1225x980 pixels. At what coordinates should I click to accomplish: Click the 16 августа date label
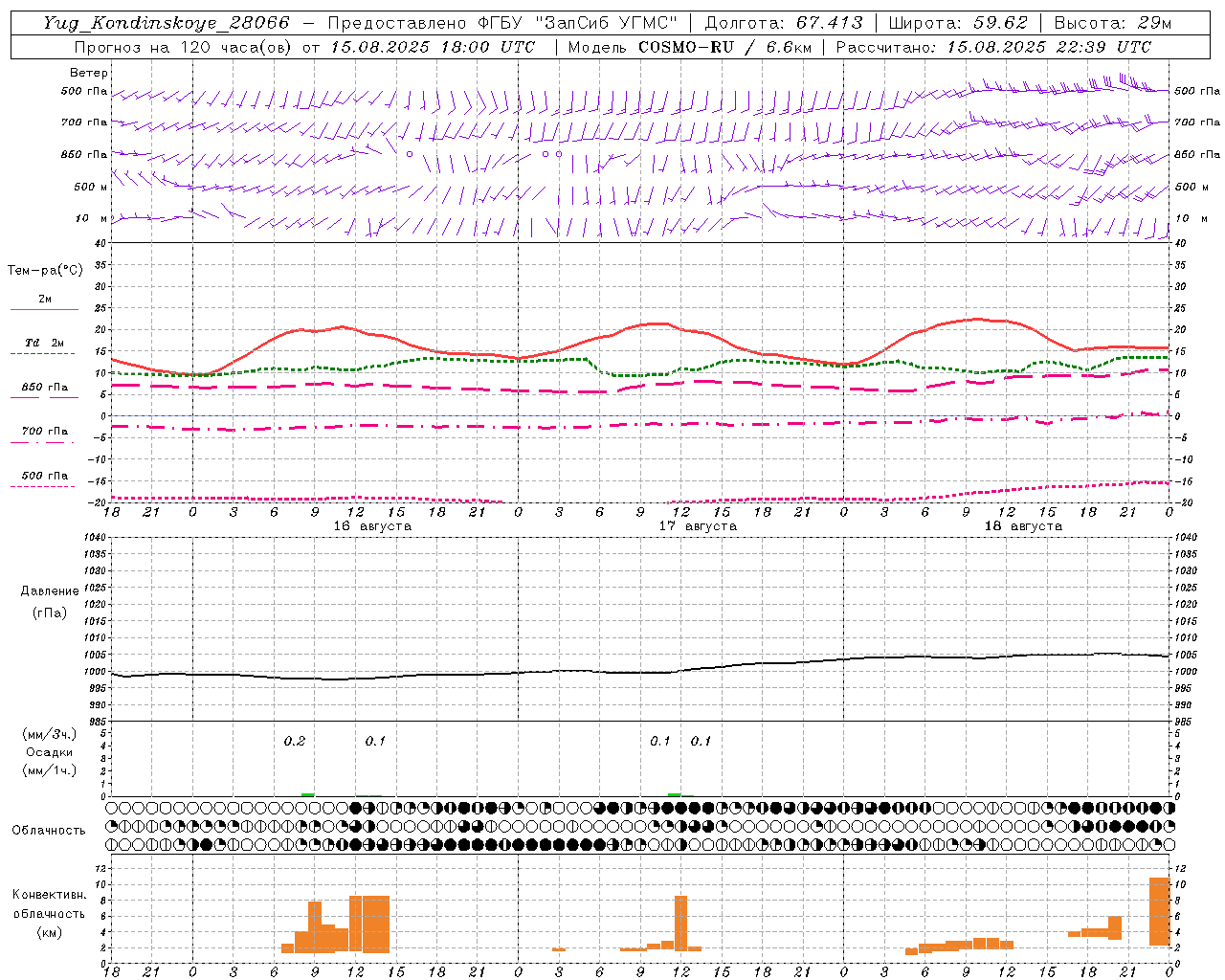pyautogui.click(x=372, y=526)
